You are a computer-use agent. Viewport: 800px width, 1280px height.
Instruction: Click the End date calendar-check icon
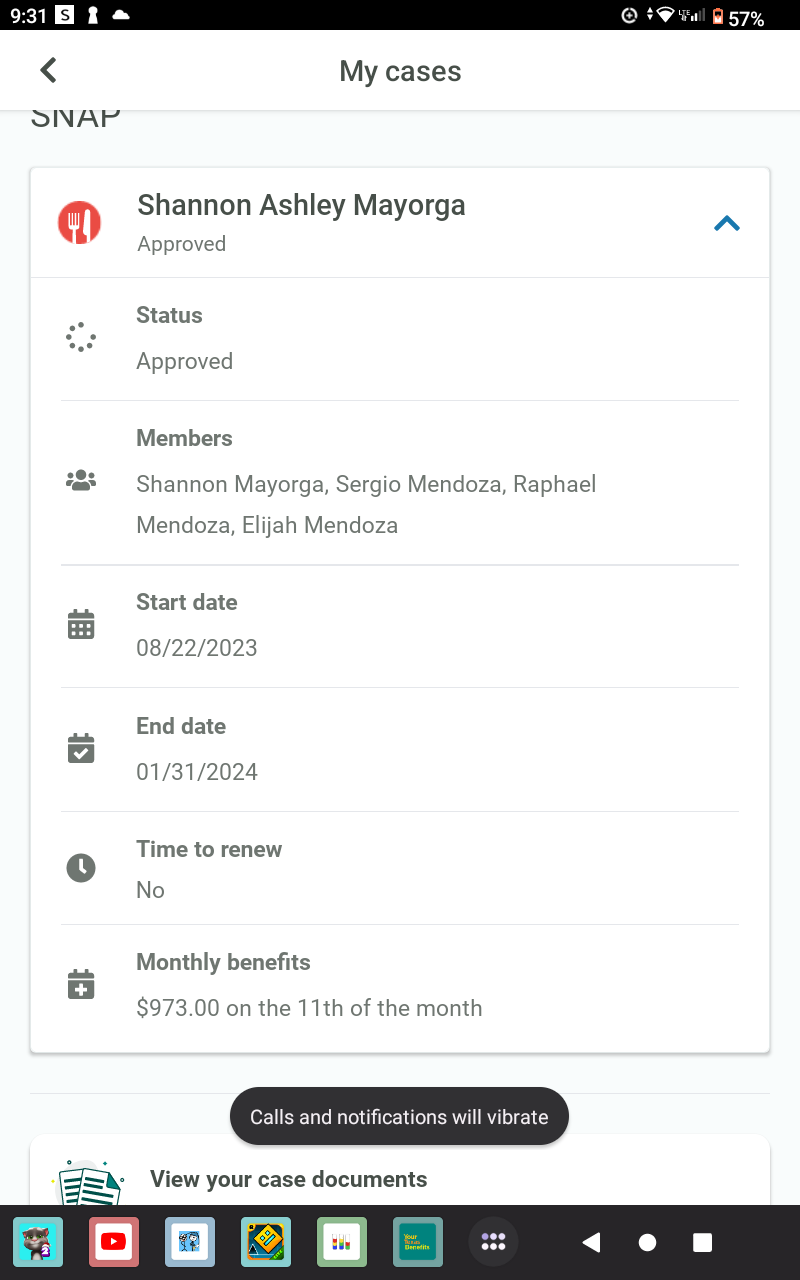point(81,749)
